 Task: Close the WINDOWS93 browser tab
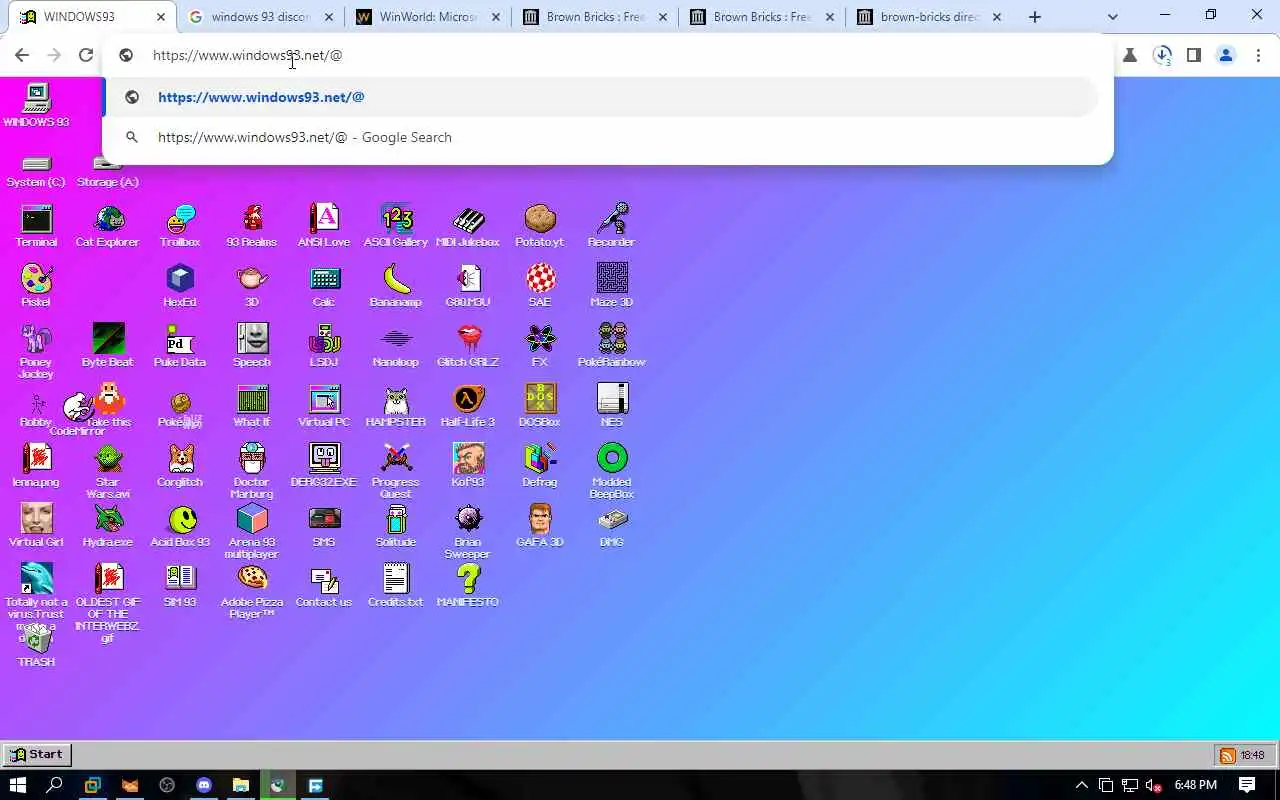160,17
